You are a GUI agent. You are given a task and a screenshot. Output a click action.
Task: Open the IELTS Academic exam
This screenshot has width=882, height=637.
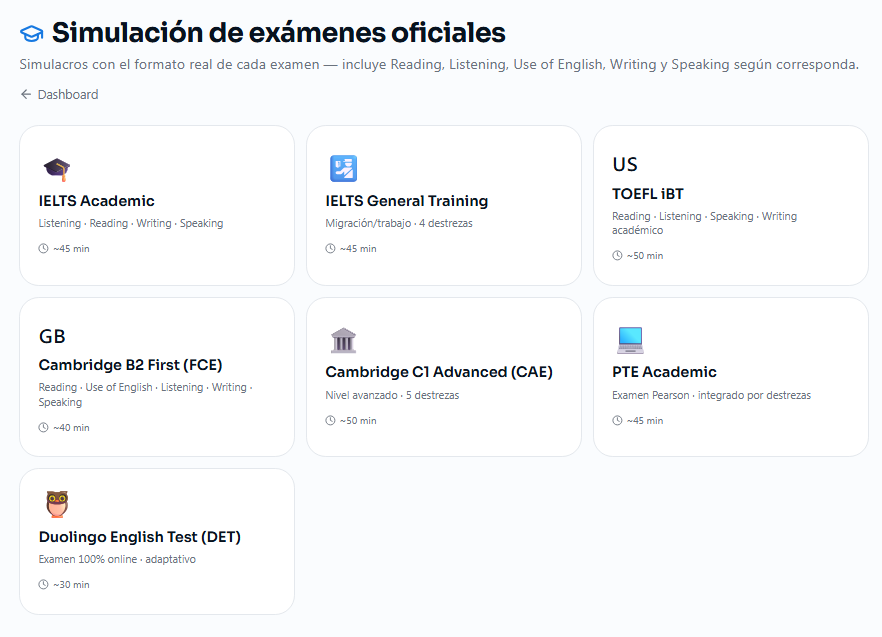[x=157, y=205]
